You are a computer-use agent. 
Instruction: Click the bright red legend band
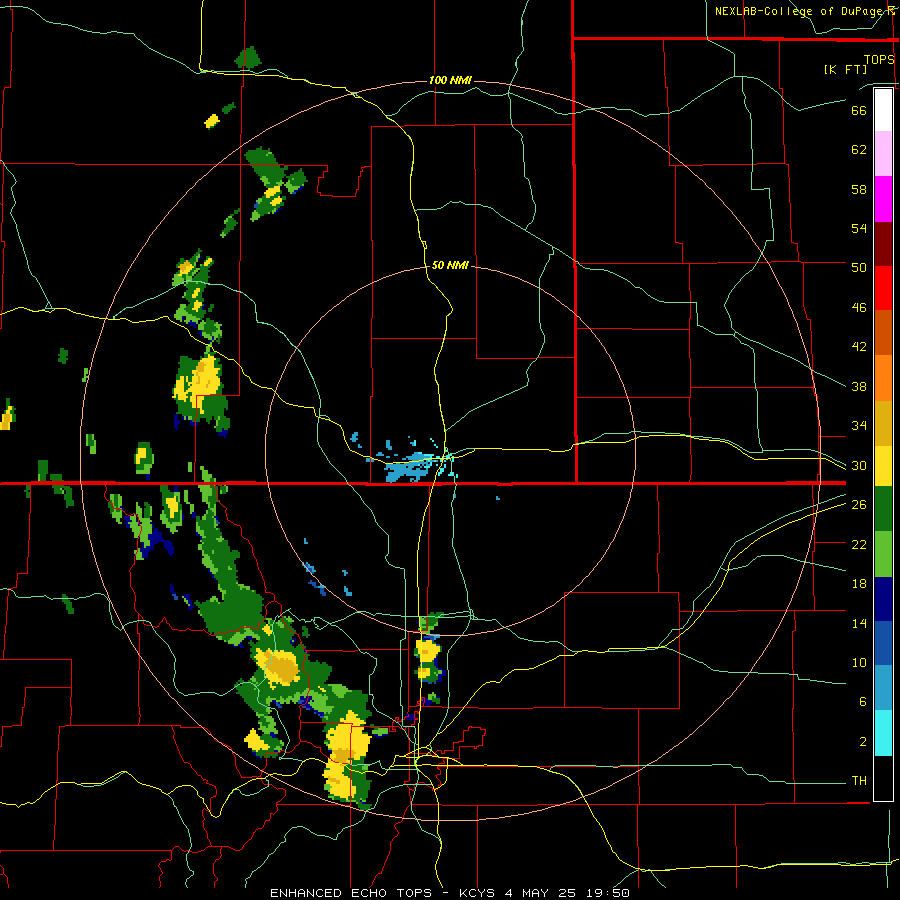coord(883,288)
